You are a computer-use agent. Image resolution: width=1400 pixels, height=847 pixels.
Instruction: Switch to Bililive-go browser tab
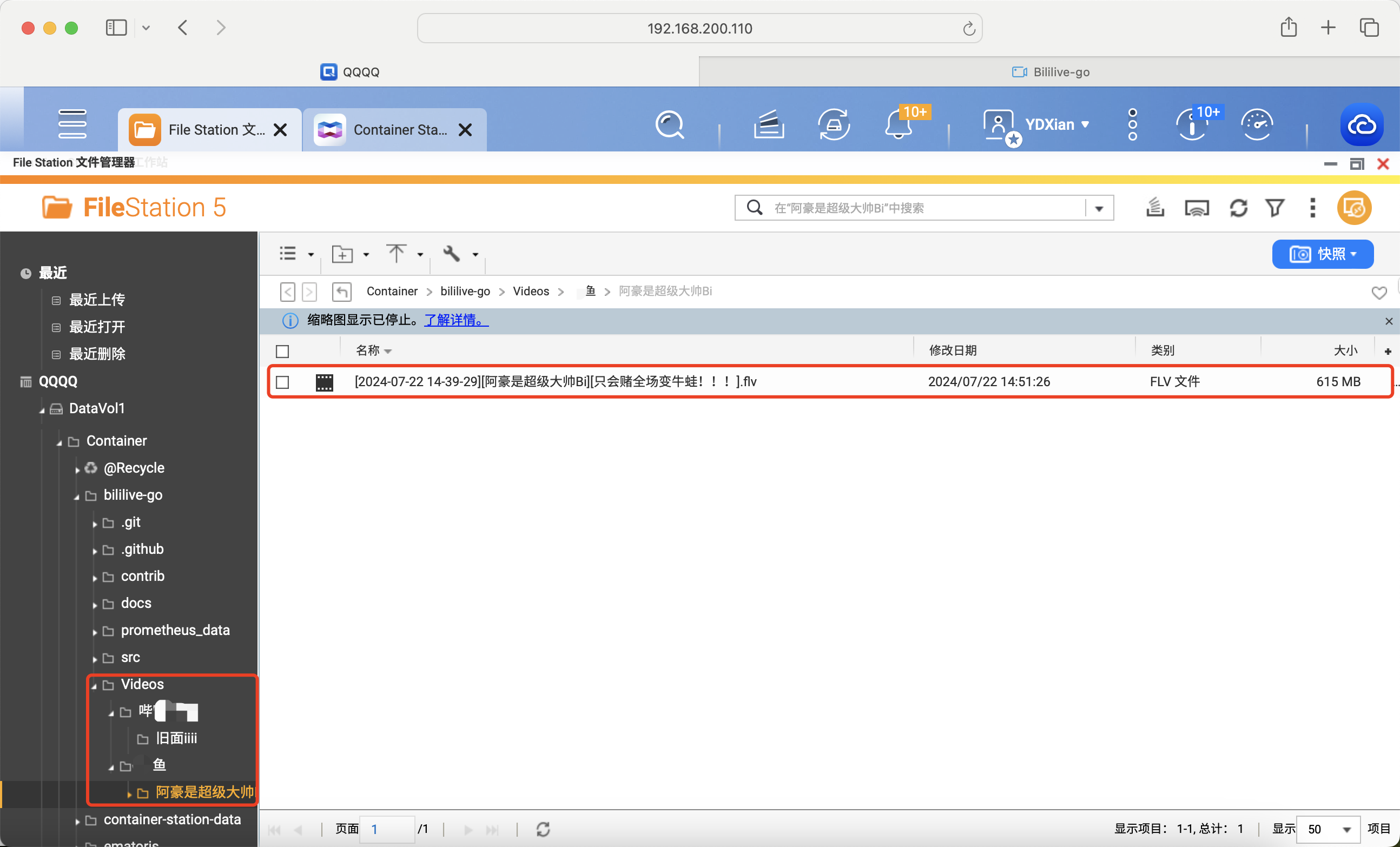click(x=1049, y=72)
